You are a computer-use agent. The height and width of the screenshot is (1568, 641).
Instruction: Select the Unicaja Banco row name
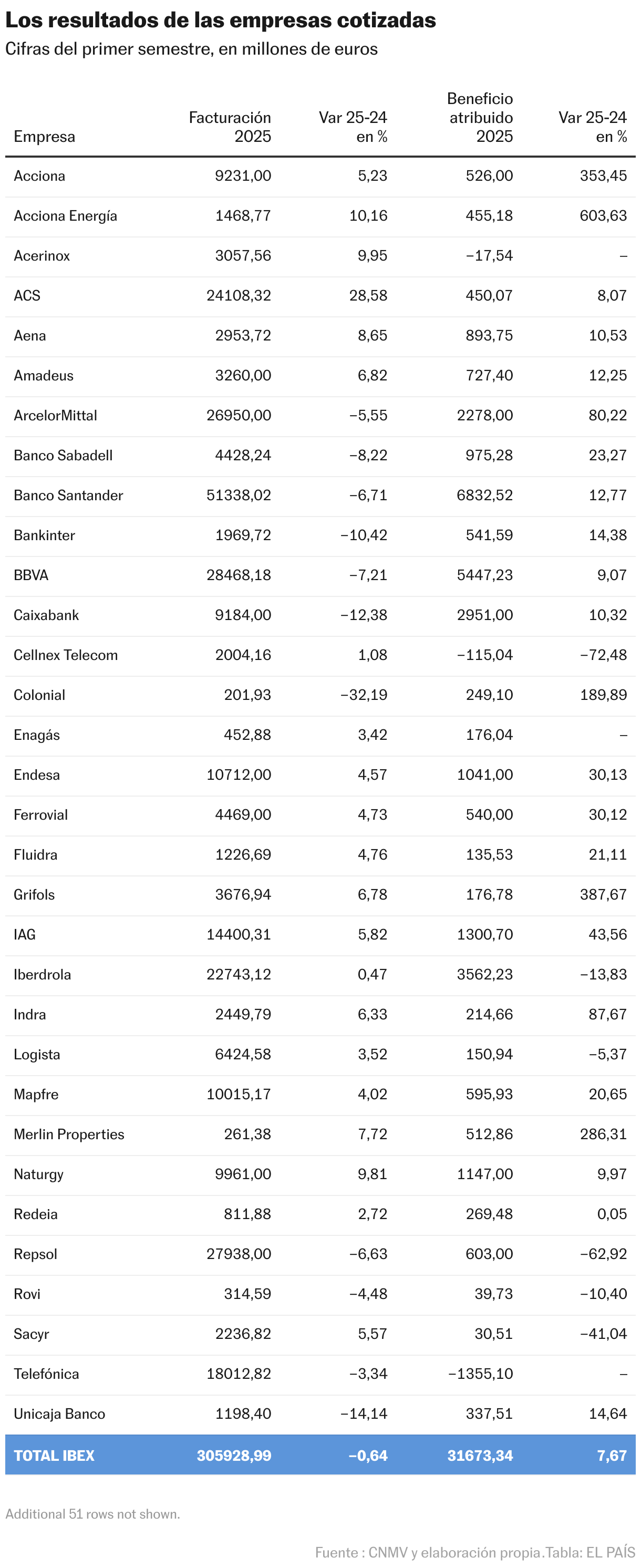point(59,1414)
